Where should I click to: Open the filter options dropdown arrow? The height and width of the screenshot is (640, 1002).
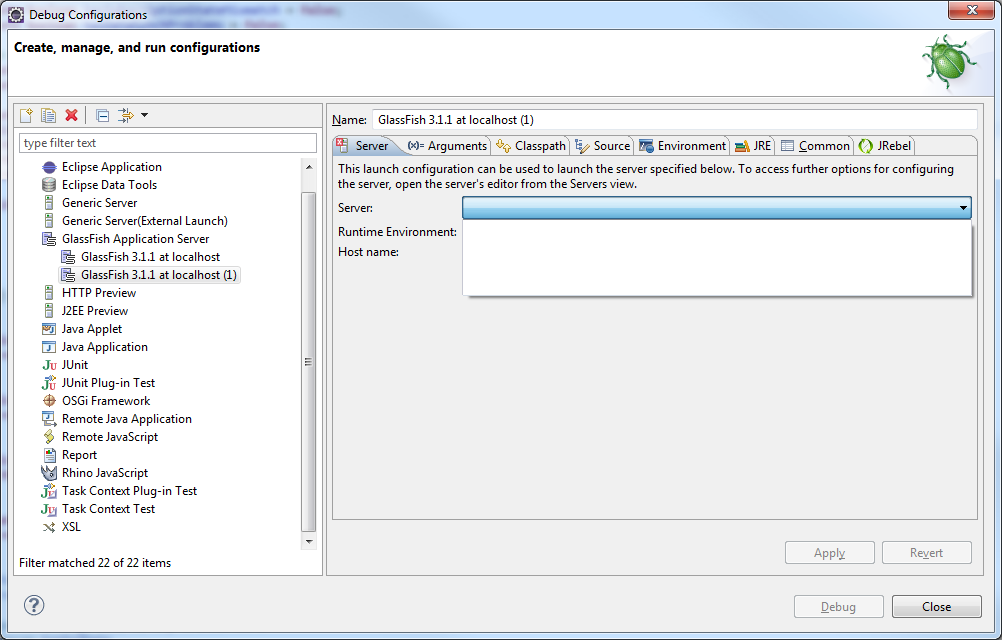point(144,115)
